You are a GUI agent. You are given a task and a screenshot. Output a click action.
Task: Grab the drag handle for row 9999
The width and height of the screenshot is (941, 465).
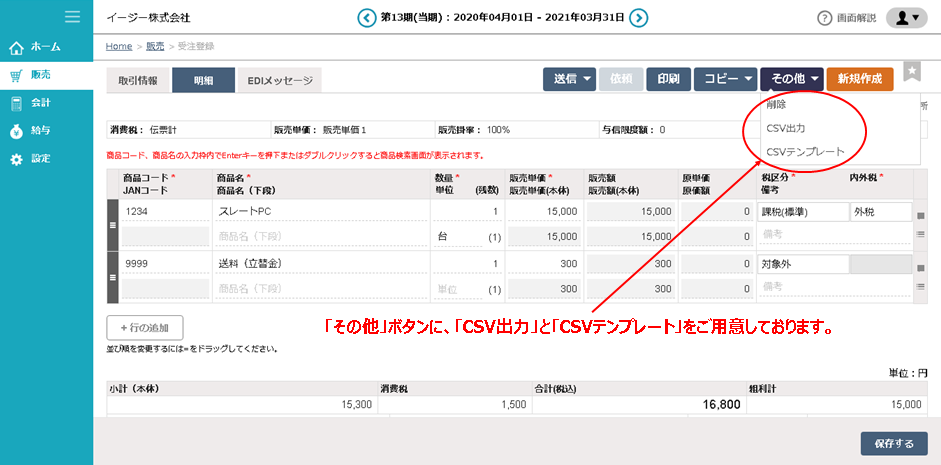pyautogui.click(x=113, y=277)
